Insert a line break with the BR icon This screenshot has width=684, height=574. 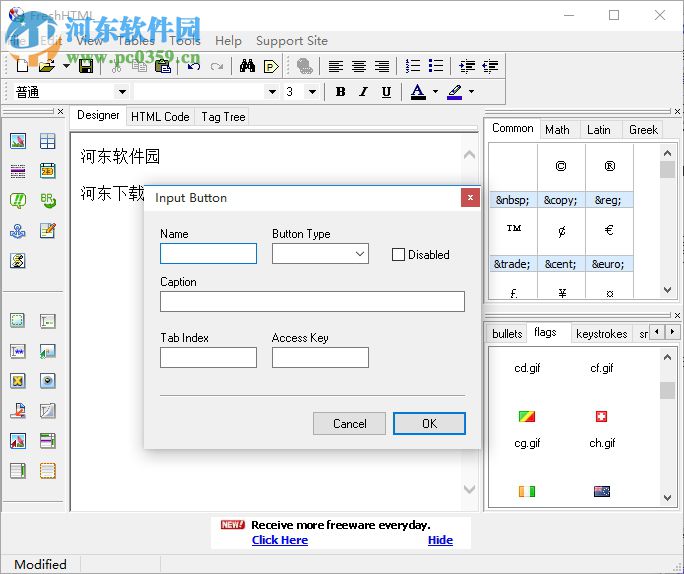(48, 201)
